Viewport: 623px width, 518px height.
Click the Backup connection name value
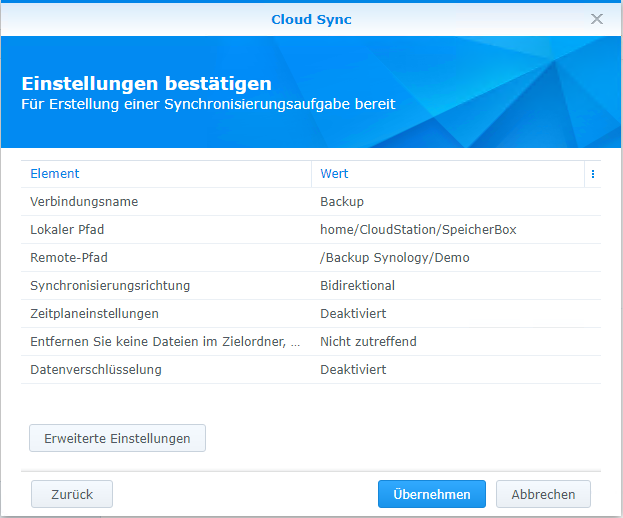pyautogui.click(x=342, y=202)
